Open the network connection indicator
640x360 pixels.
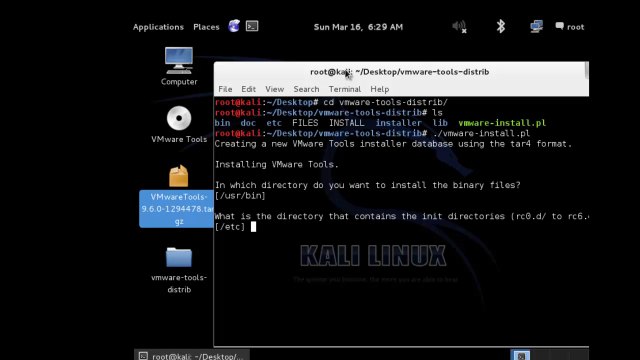(x=536, y=27)
